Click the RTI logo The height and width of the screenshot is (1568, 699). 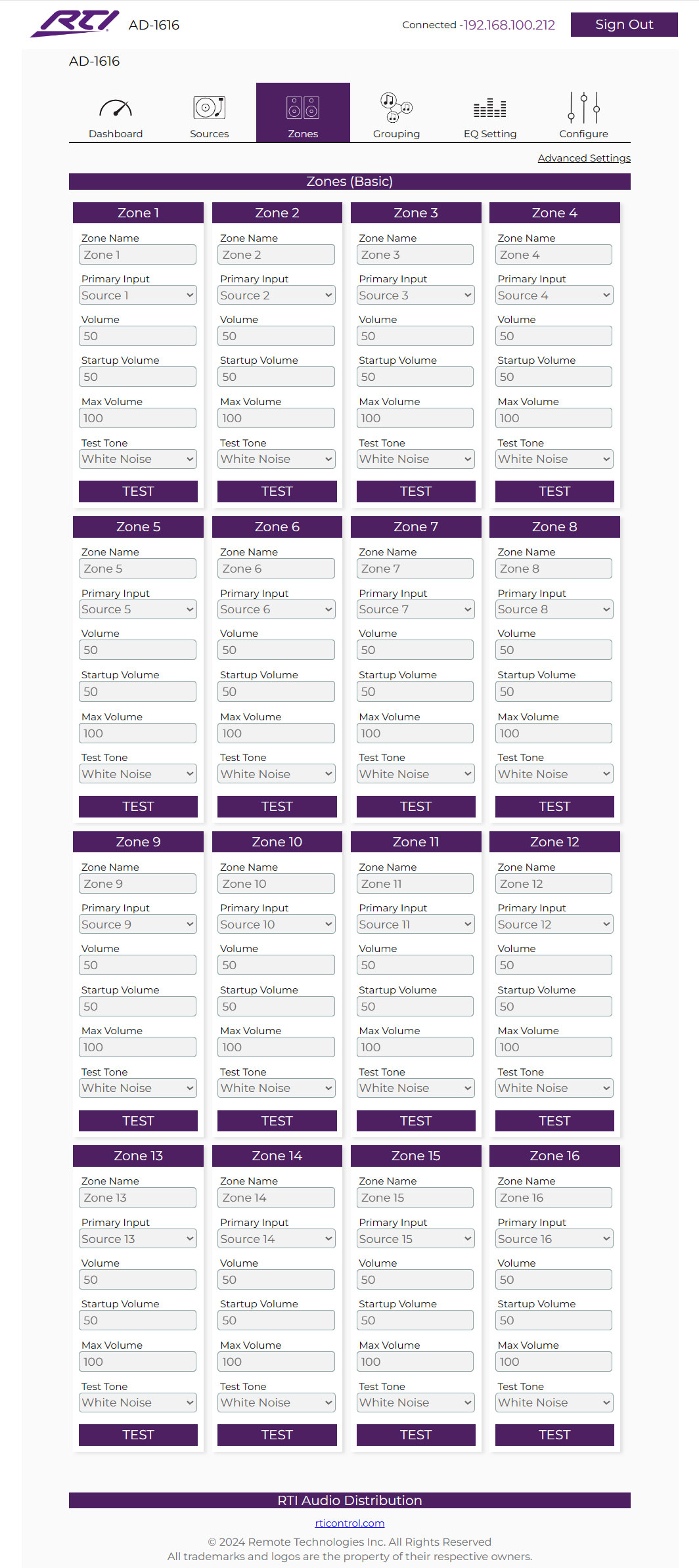75,24
